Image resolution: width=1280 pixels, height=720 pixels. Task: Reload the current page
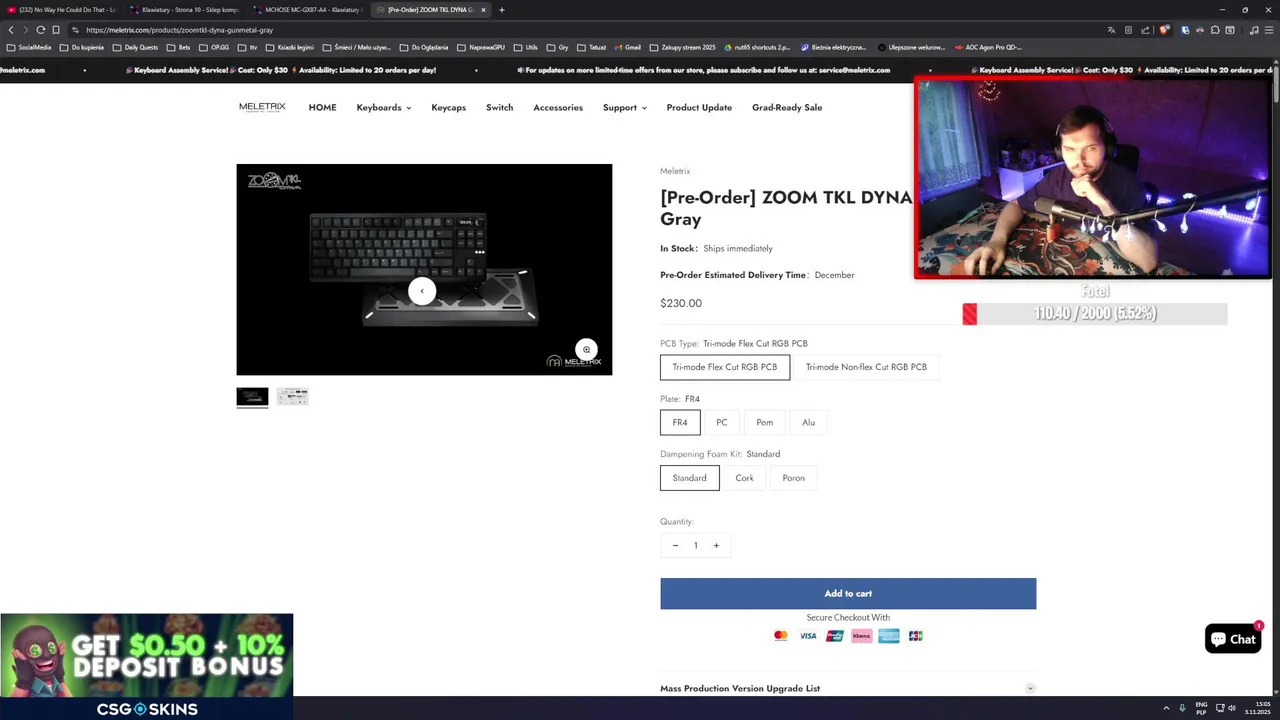(40, 30)
